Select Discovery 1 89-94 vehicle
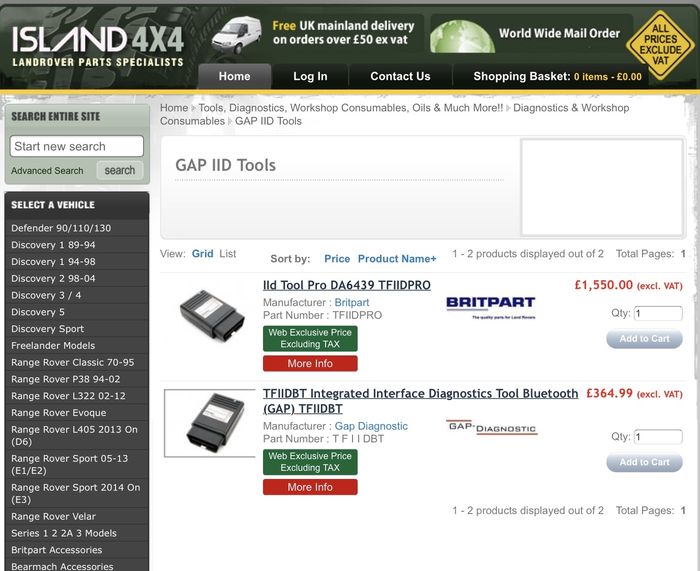 77,245
